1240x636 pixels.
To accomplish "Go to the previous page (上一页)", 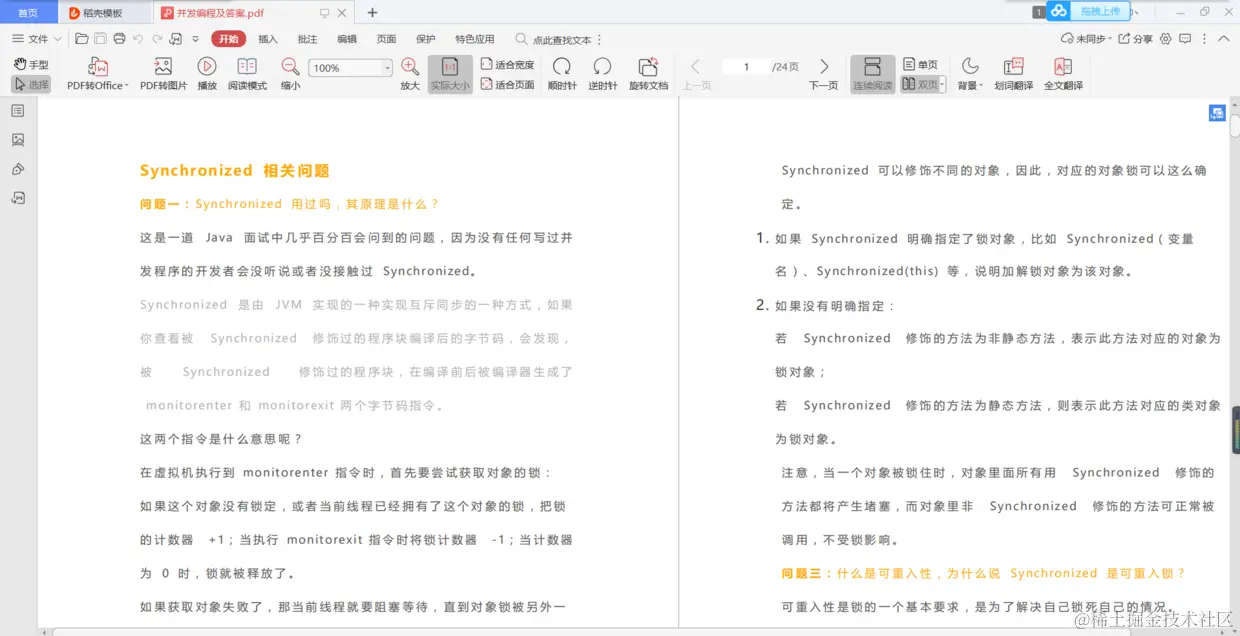I will (697, 74).
